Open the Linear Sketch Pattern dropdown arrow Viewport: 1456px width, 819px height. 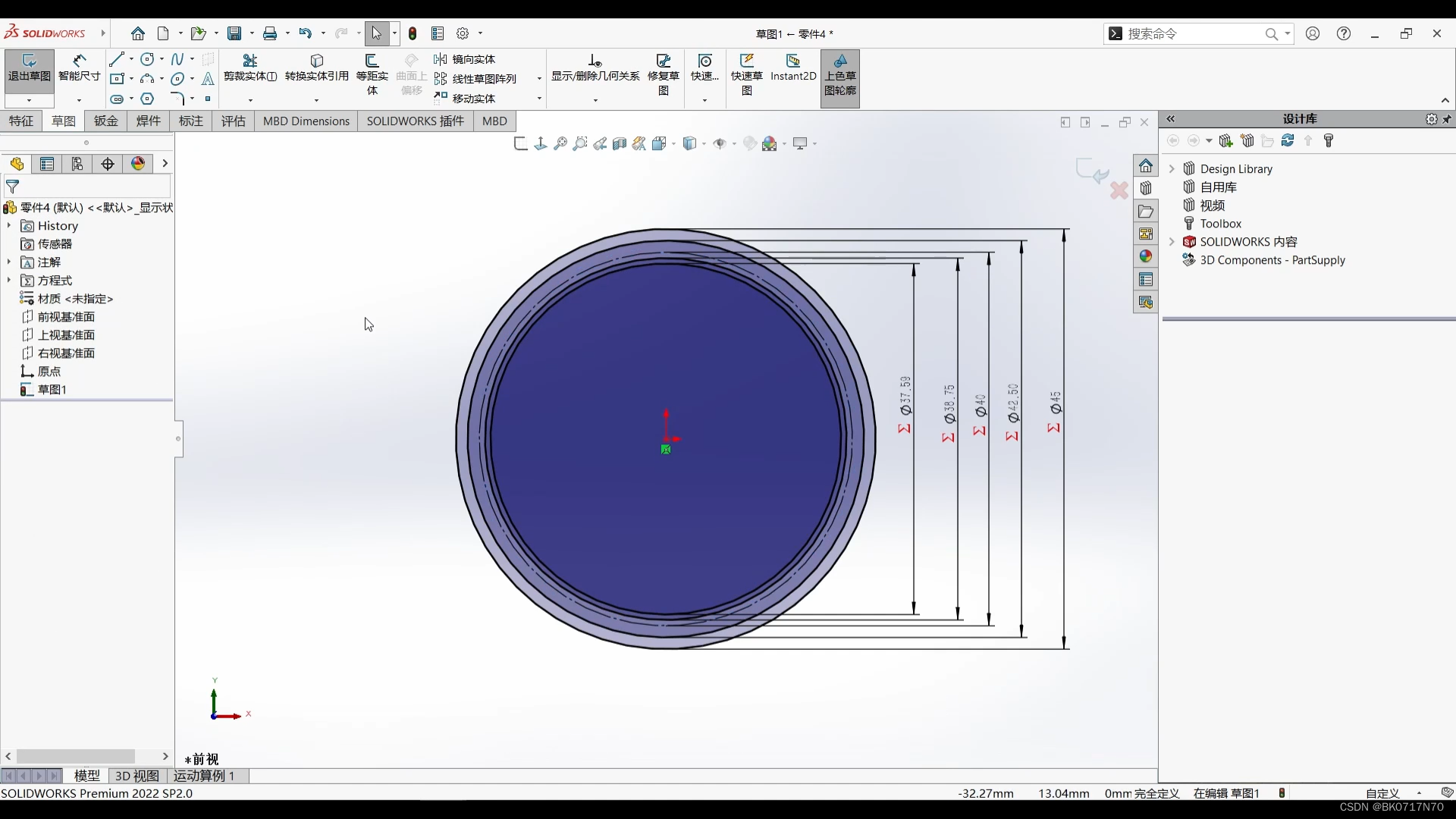[x=539, y=79]
